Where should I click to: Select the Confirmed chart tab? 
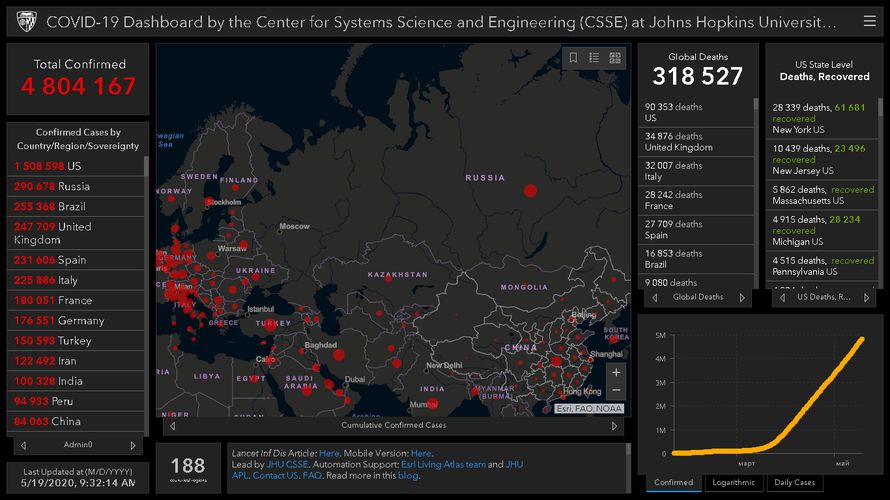[673, 483]
